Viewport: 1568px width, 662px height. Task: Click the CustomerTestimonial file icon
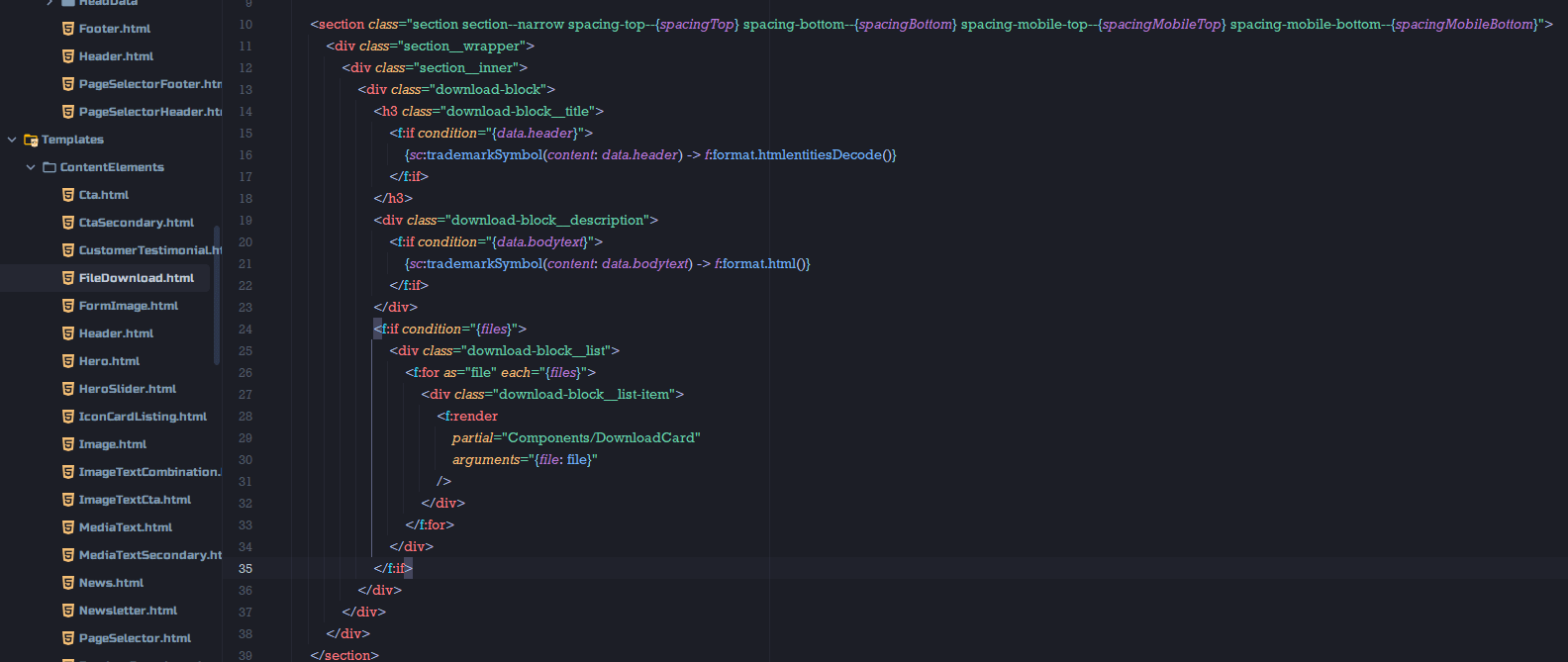coord(68,250)
